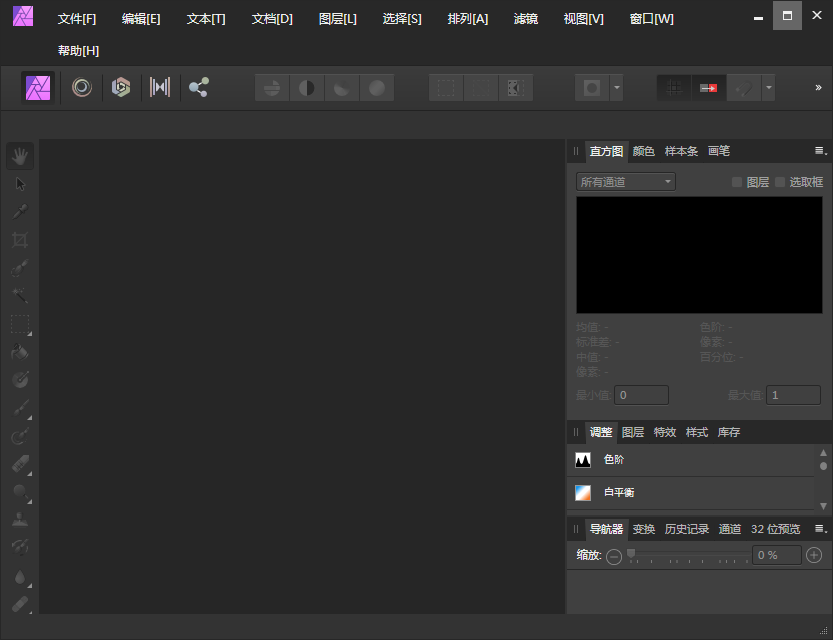Pick the Crop tool in the toolbox

click(20, 240)
